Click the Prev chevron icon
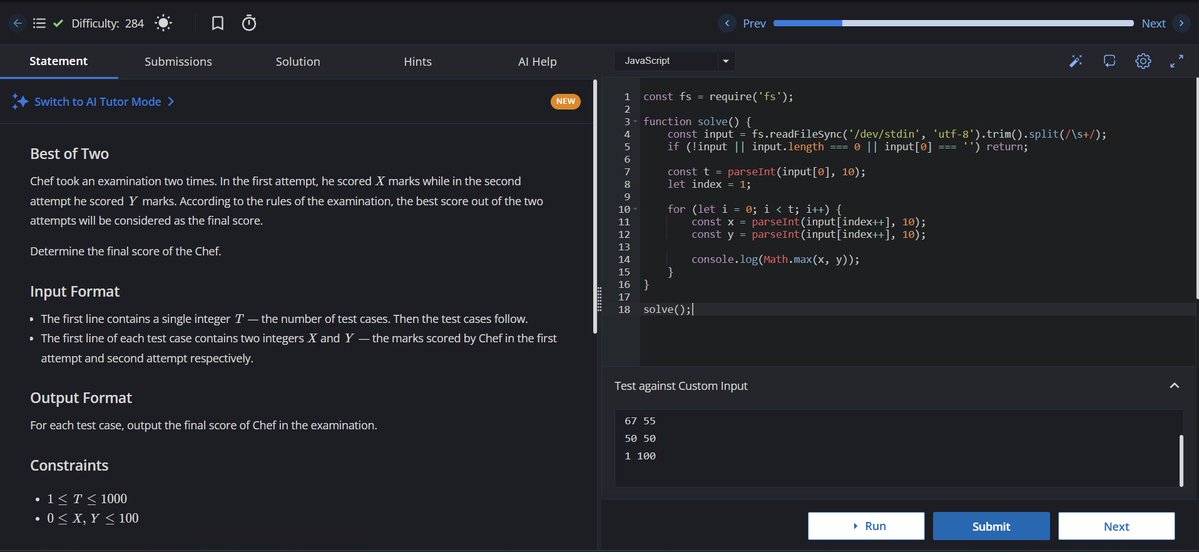 tap(727, 24)
